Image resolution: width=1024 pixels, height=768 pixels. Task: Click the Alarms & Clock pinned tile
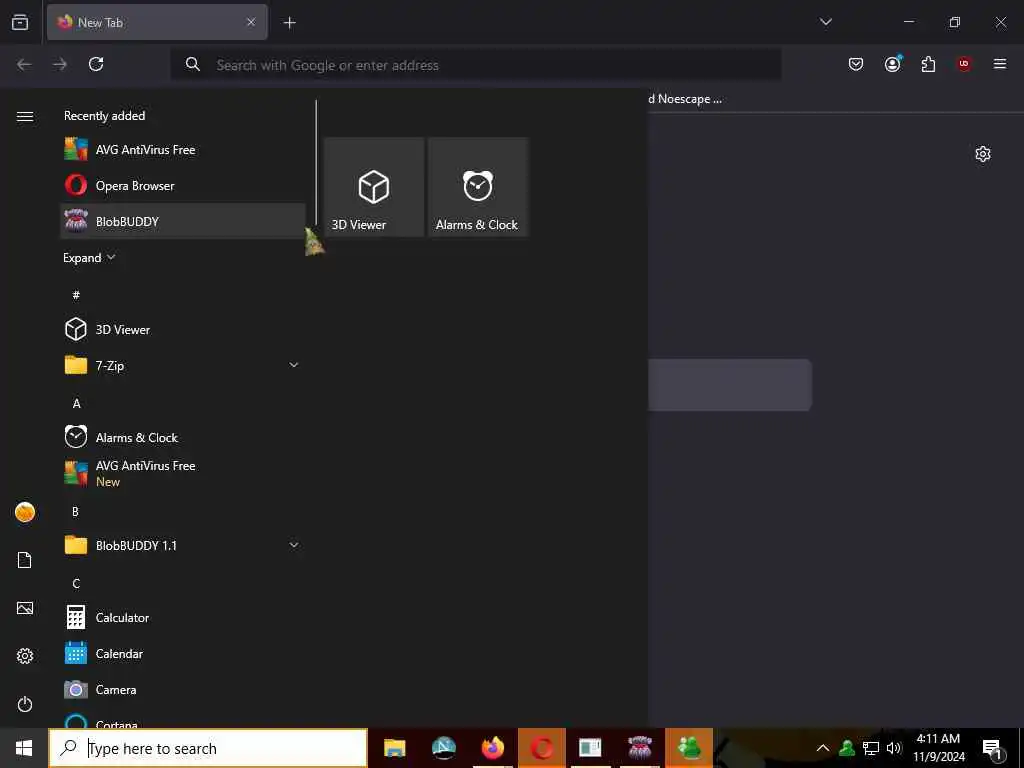[x=477, y=187]
